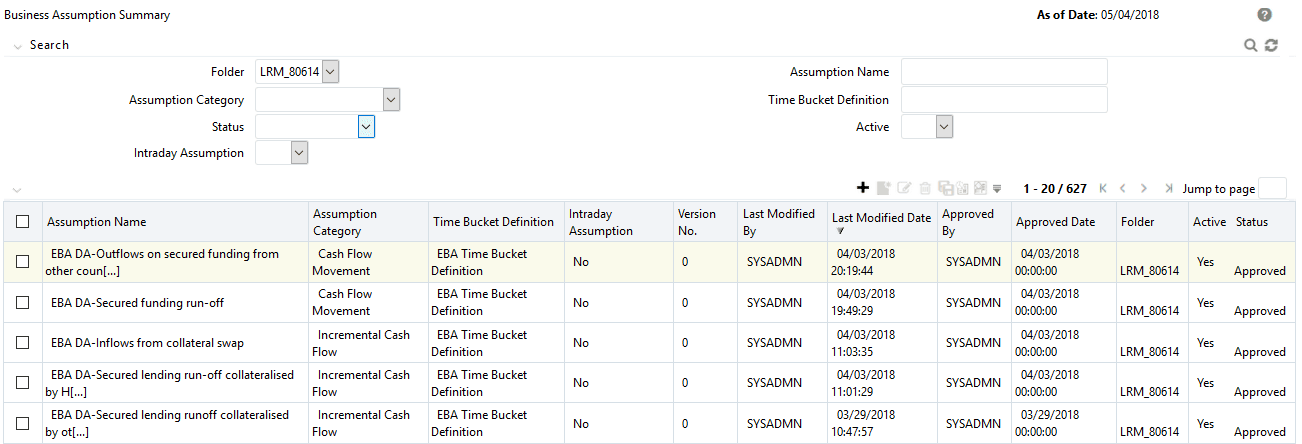Click the sort arrow under Last Modified Date

click(x=840, y=231)
